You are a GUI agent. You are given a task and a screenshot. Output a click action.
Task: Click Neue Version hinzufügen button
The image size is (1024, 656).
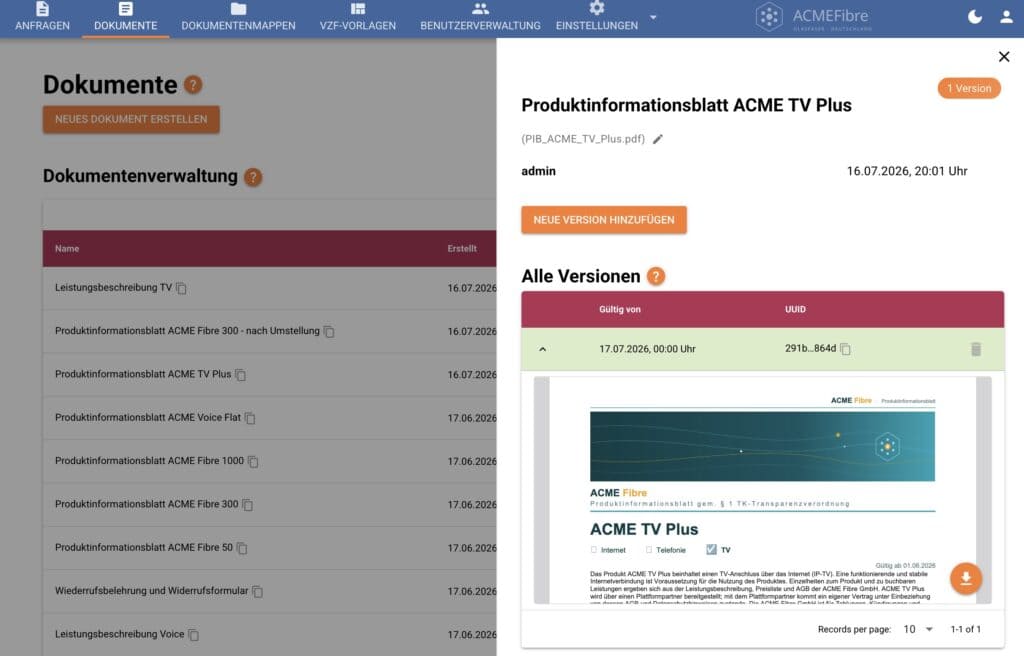[x=603, y=220]
